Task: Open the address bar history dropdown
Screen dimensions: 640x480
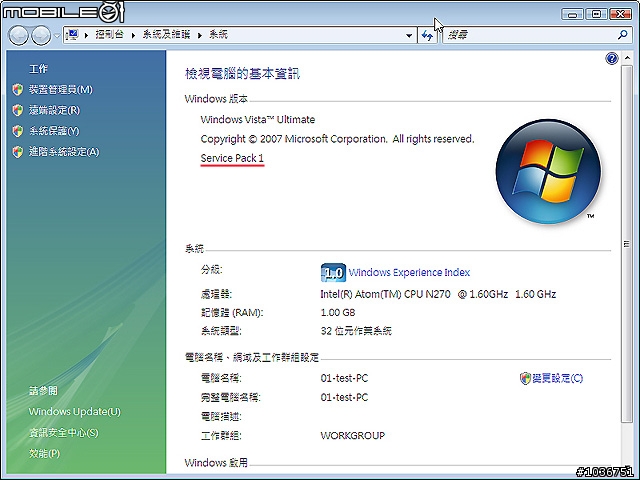Action: coord(409,36)
